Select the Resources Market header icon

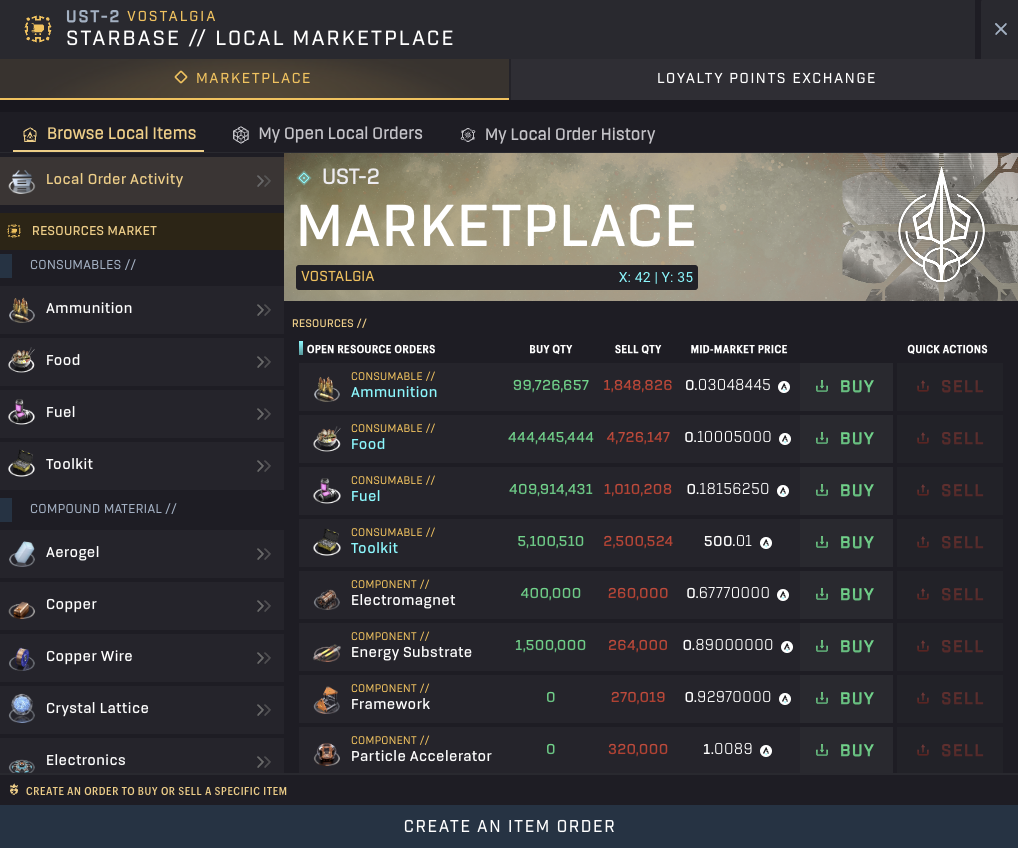click(x=16, y=230)
